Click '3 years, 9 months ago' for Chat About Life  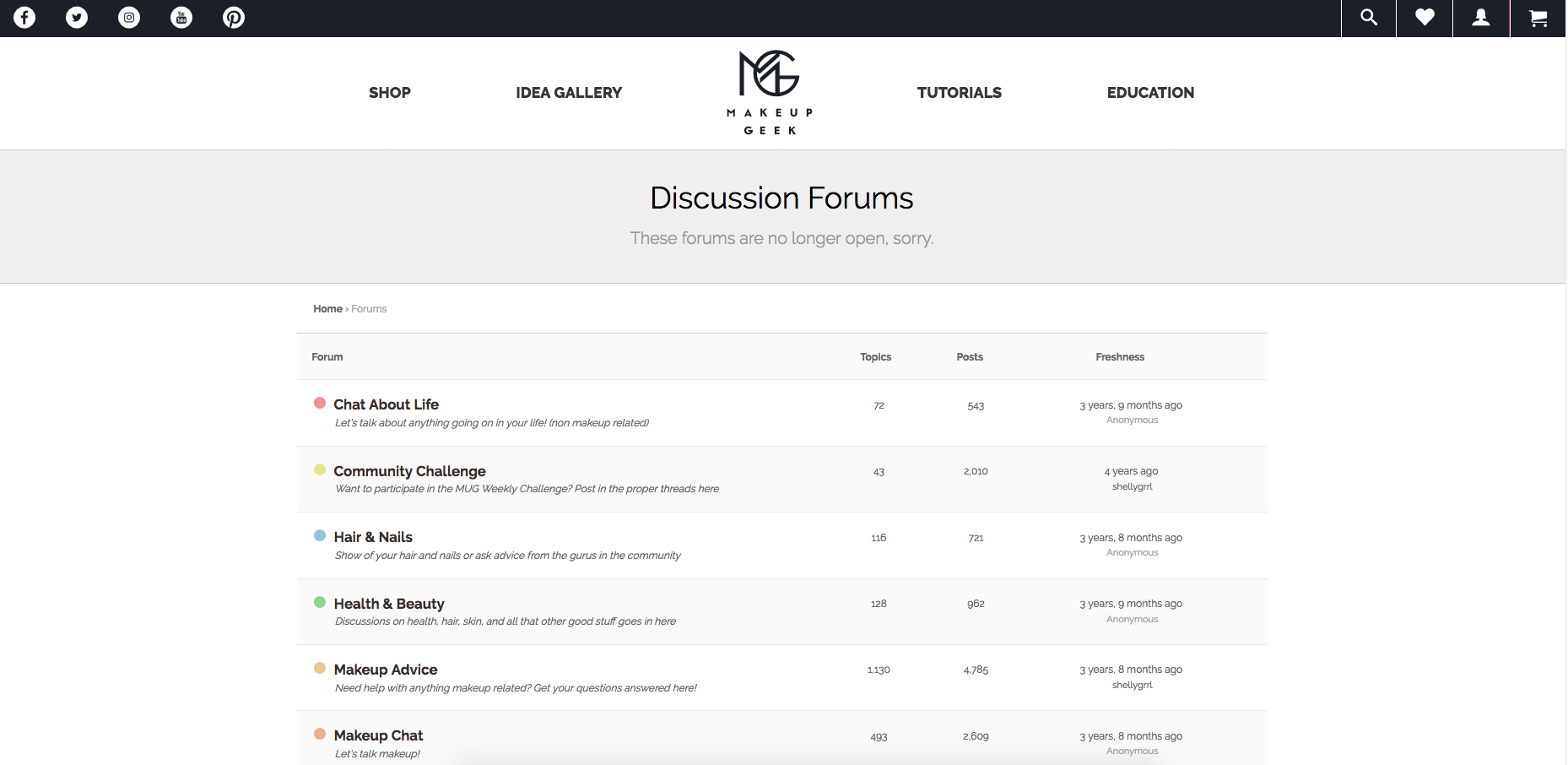click(x=1131, y=405)
